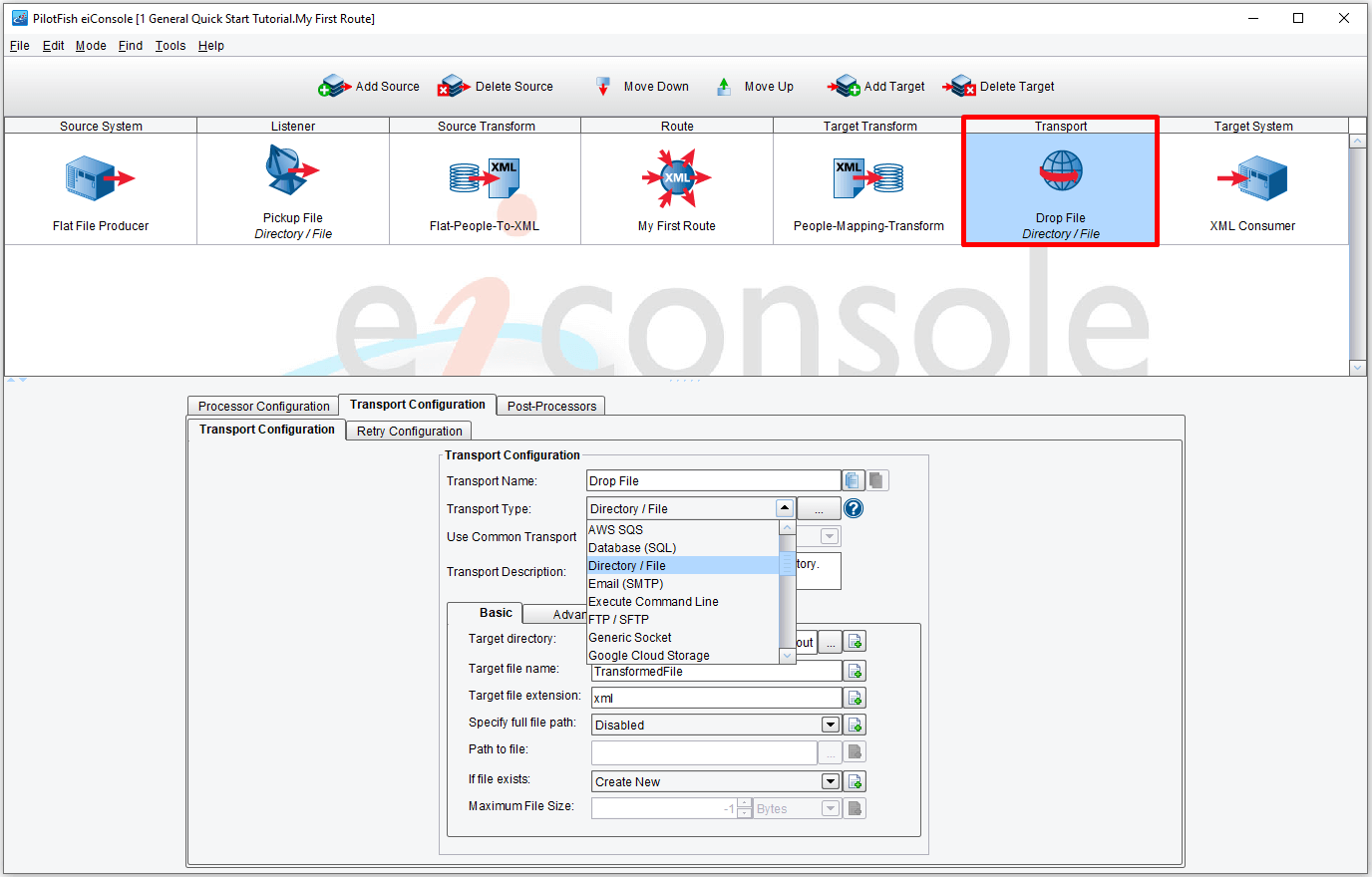Click the route grid scrollbar up arrow

click(1357, 141)
